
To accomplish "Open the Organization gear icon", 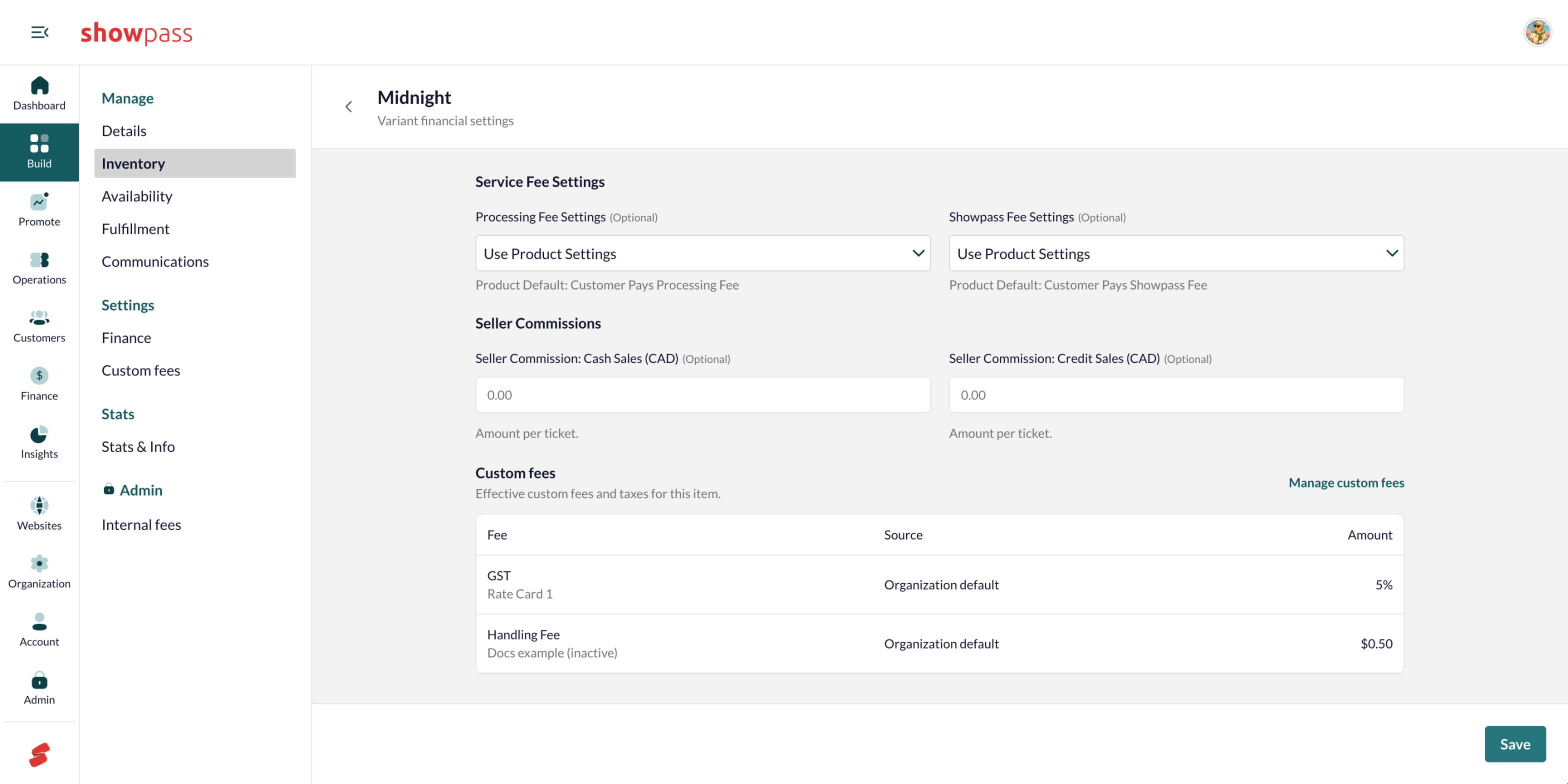I will (39, 563).
